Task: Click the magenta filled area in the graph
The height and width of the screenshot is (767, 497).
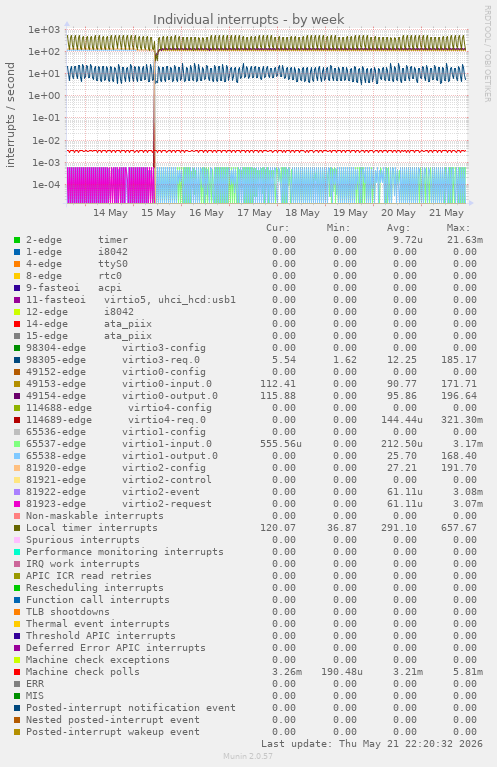Action: 111,185
